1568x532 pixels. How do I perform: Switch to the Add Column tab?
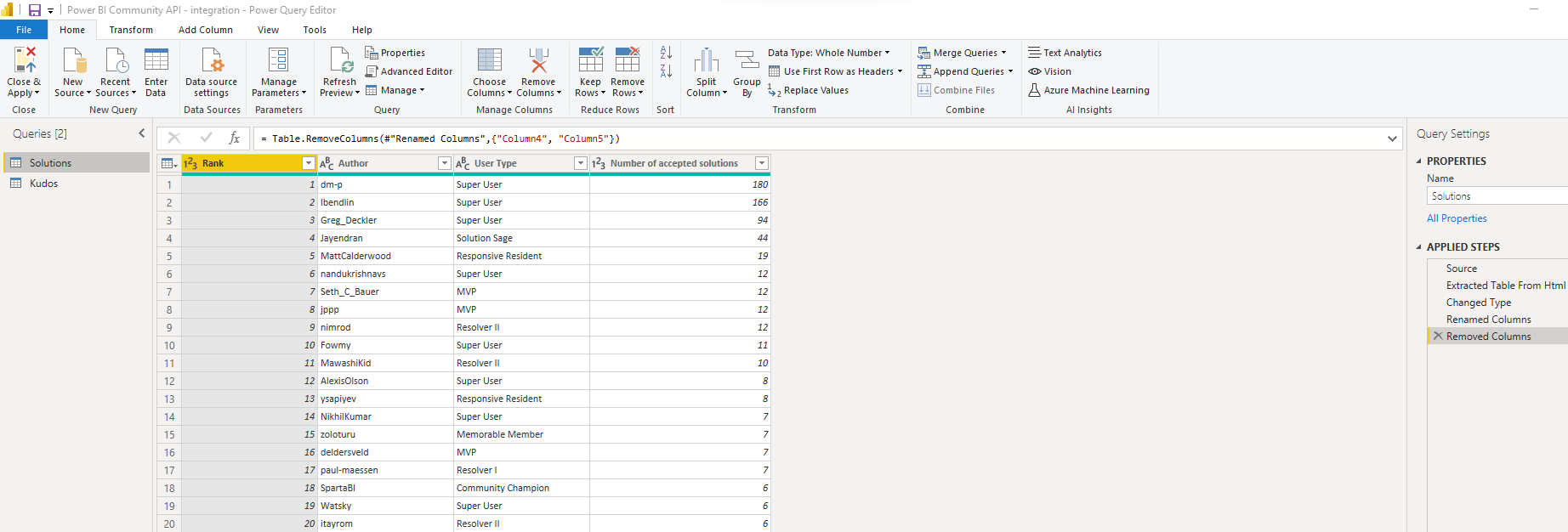(206, 30)
